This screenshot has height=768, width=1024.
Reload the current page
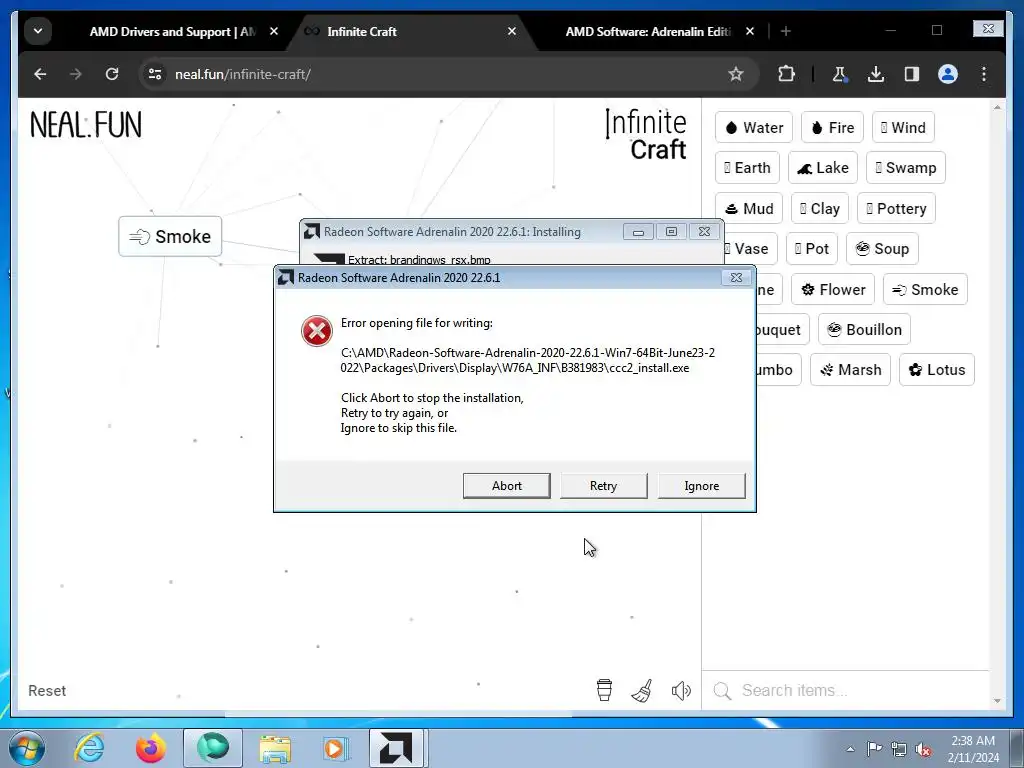tap(112, 74)
